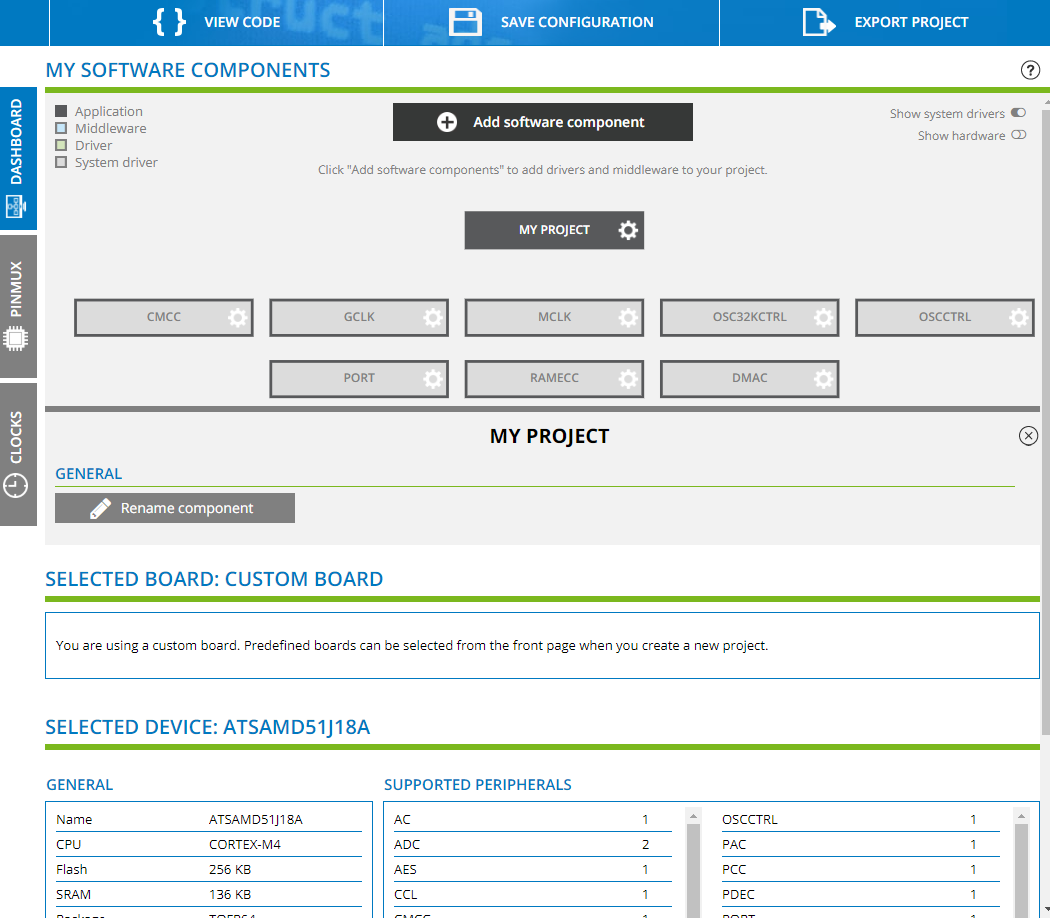This screenshot has width=1050, height=923.
Task: Select the MCLK driver block
Action: tap(554, 317)
